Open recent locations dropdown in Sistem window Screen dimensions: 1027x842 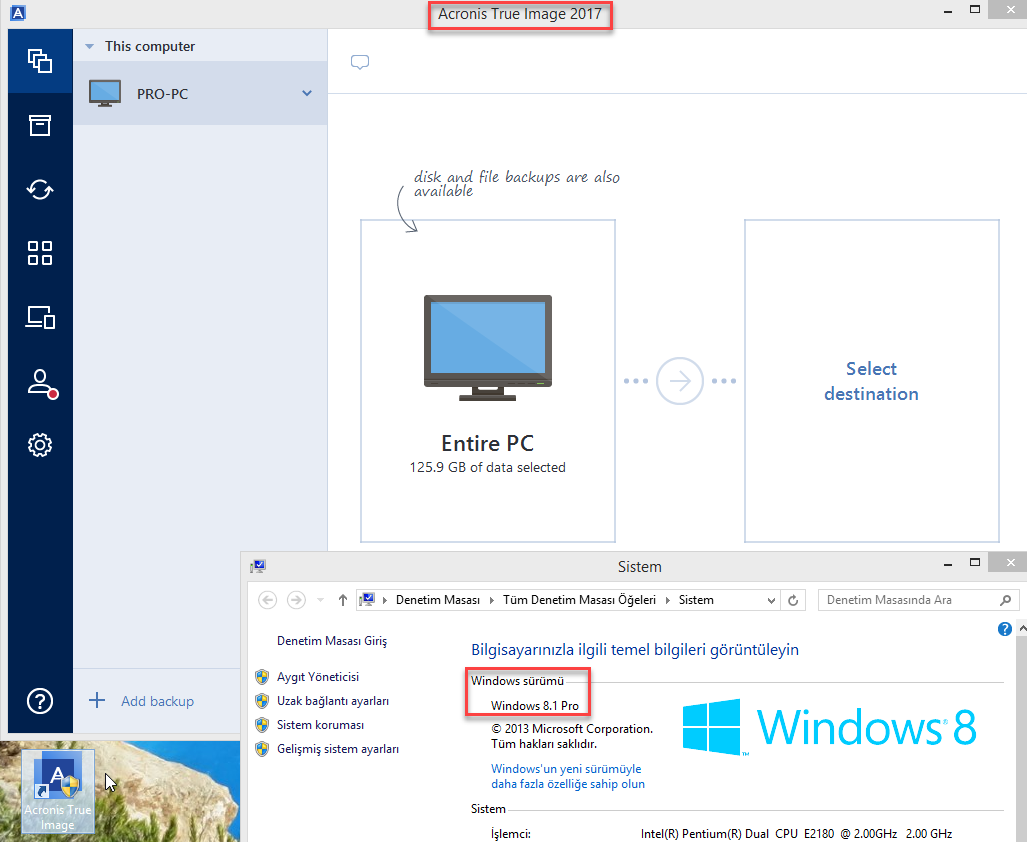click(x=320, y=600)
